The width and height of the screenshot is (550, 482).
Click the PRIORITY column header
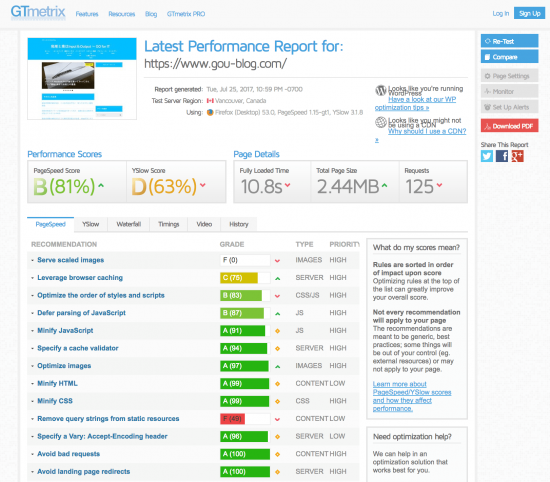[x=344, y=244]
